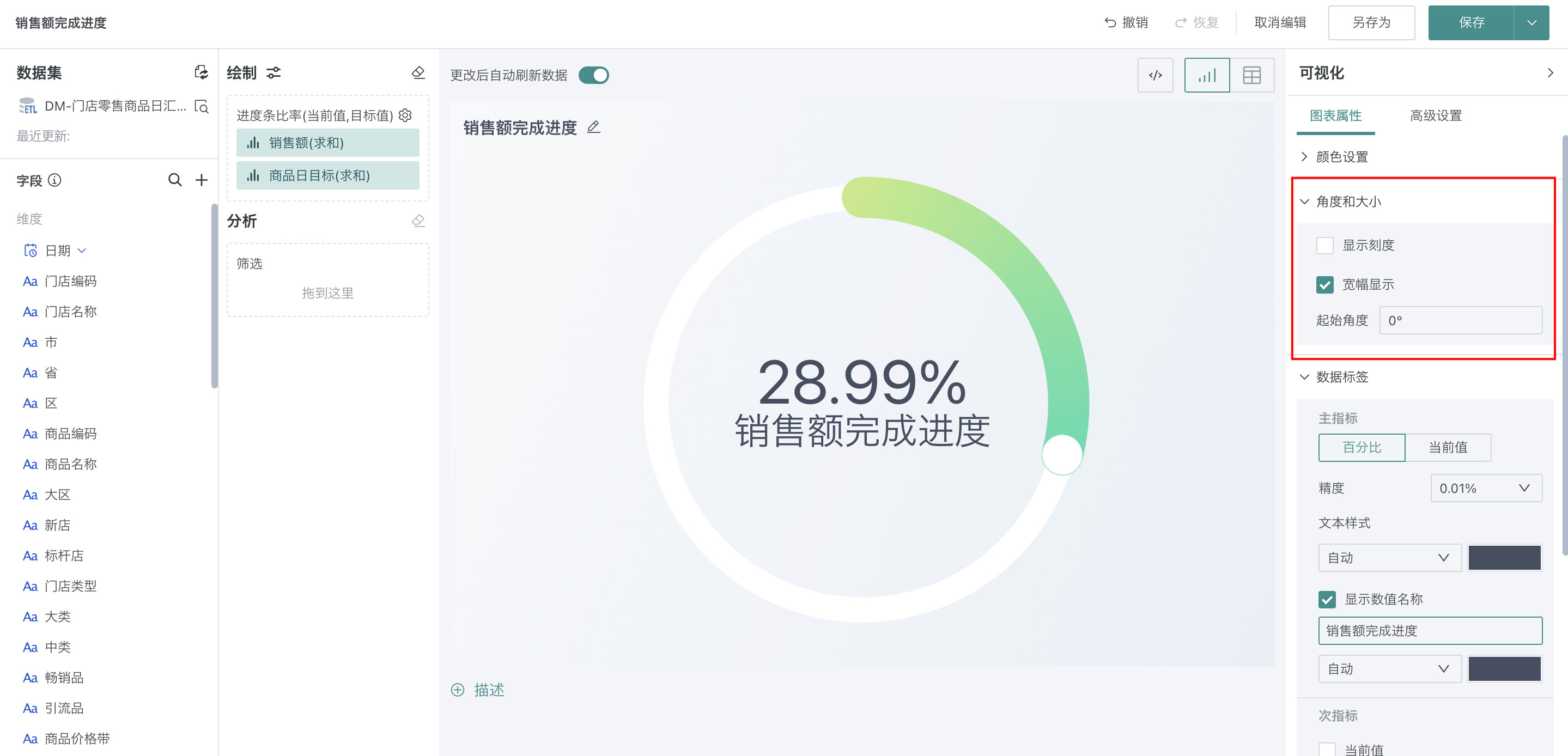Click 取消编辑 button
Viewport: 1568px width, 756px height.
(x=1280, y=22)
